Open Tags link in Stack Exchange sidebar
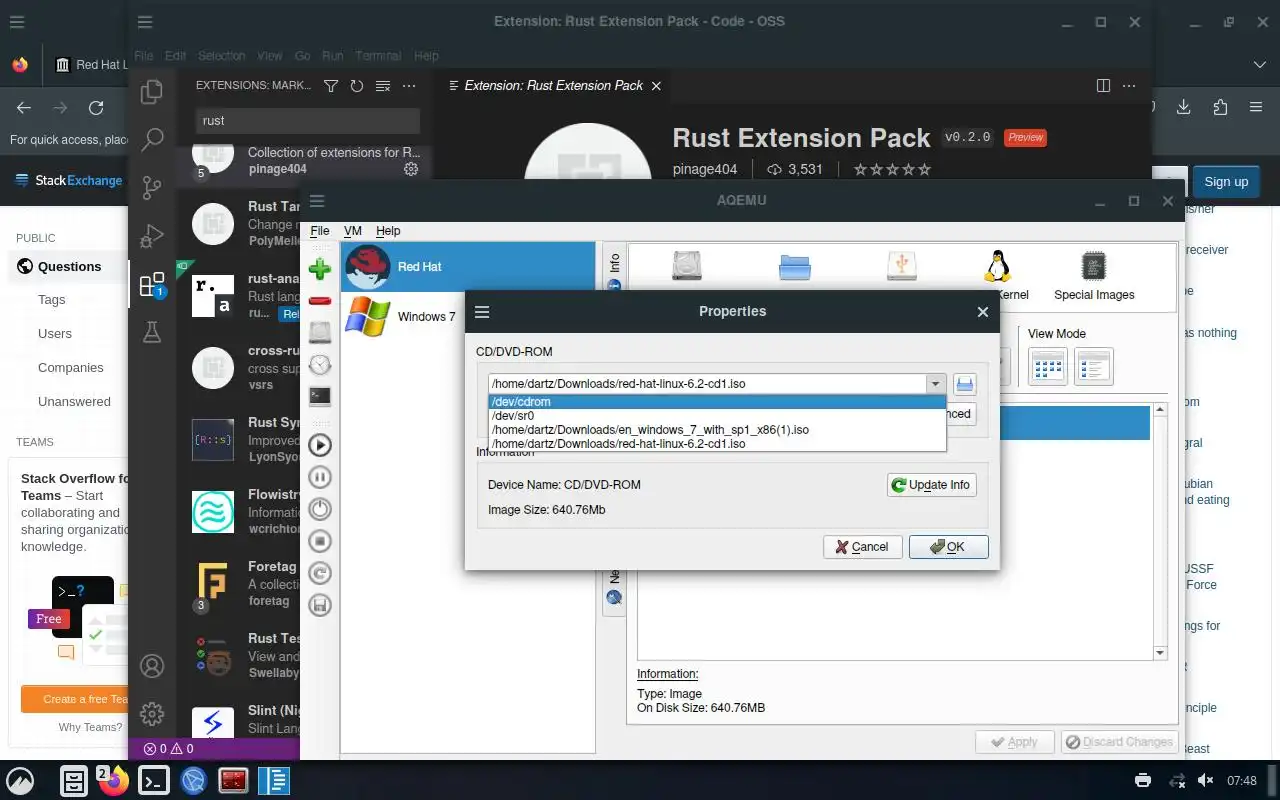 click(52, 300)
